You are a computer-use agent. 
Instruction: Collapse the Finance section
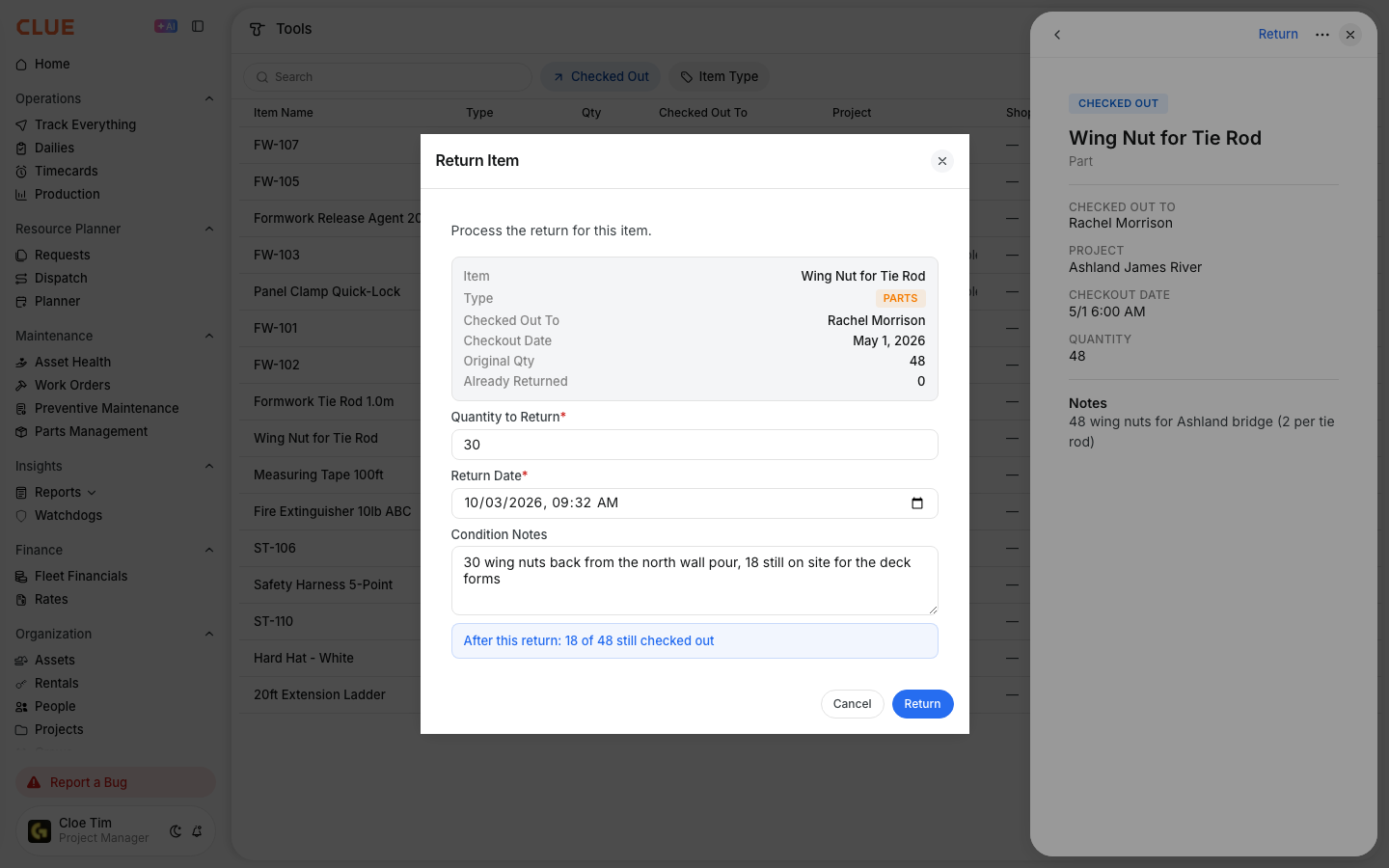[x=209, y=550]
